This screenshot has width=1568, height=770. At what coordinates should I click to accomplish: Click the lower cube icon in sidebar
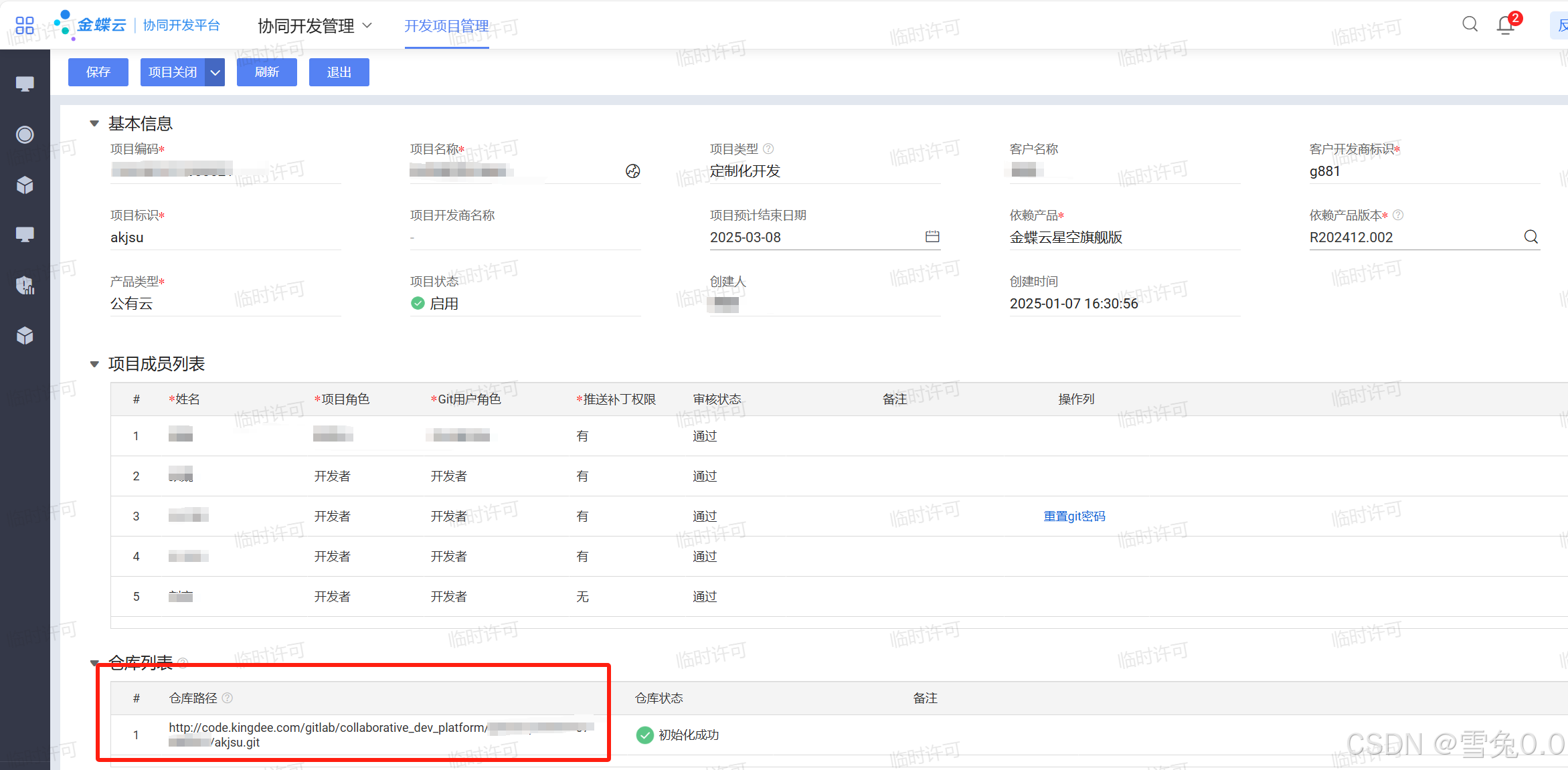(25, 335)
